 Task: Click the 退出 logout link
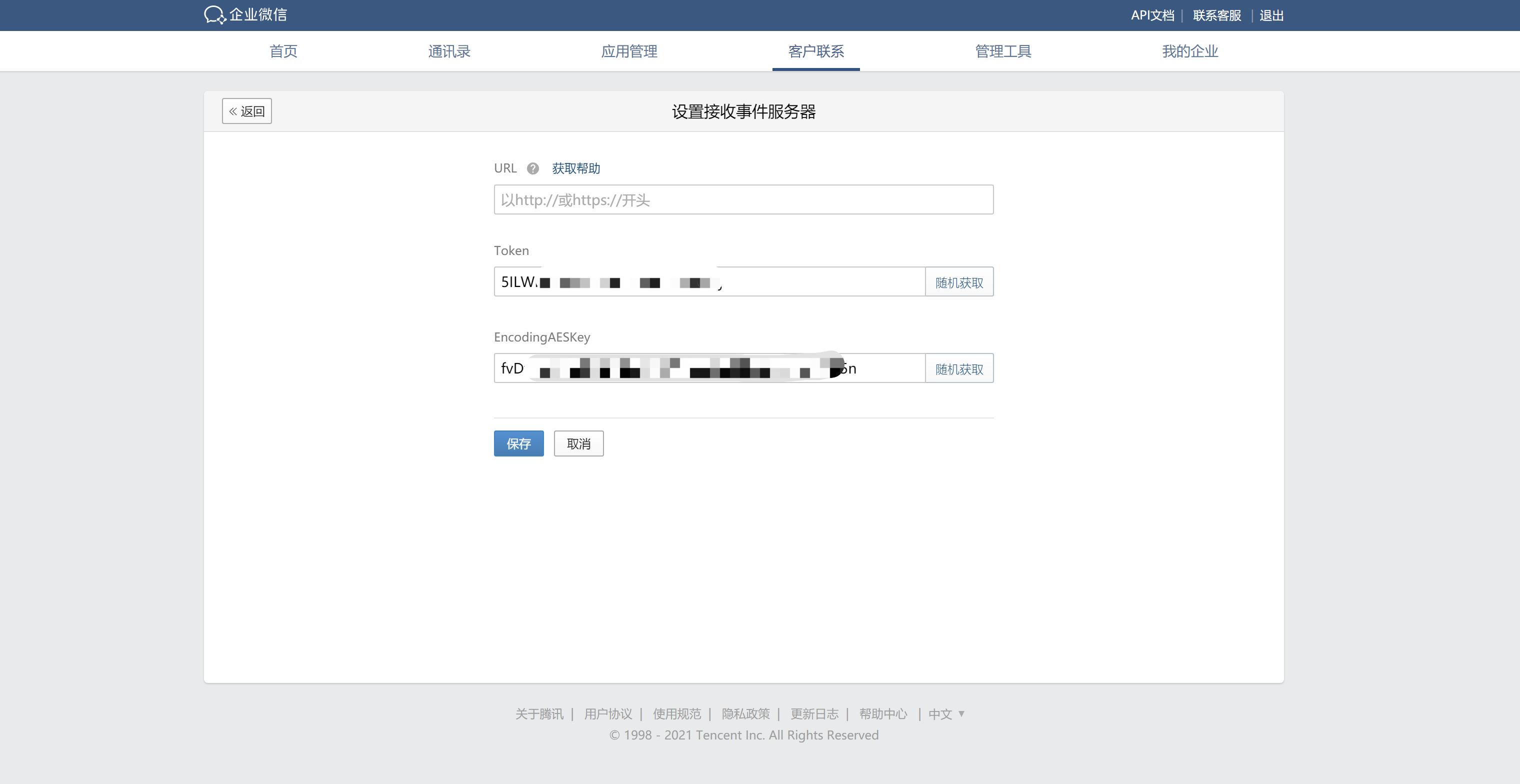[x=1271, y=16]
